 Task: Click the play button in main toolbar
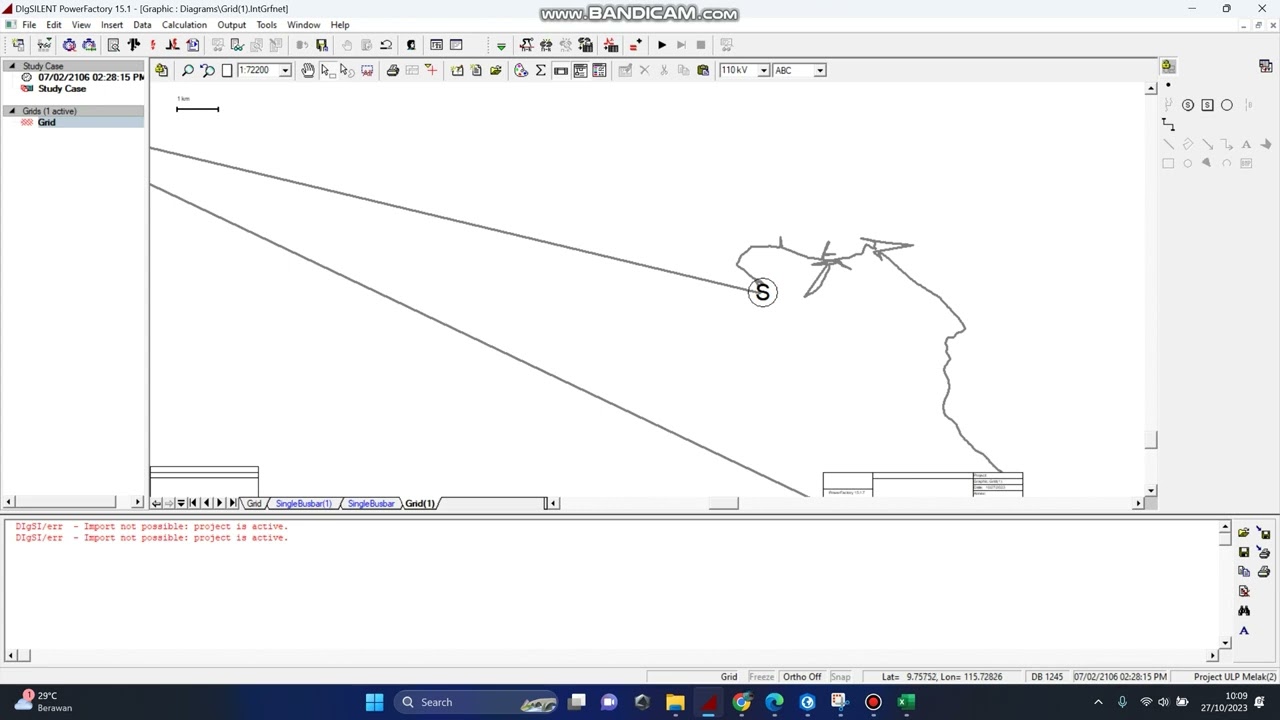[x=662, y=45]
